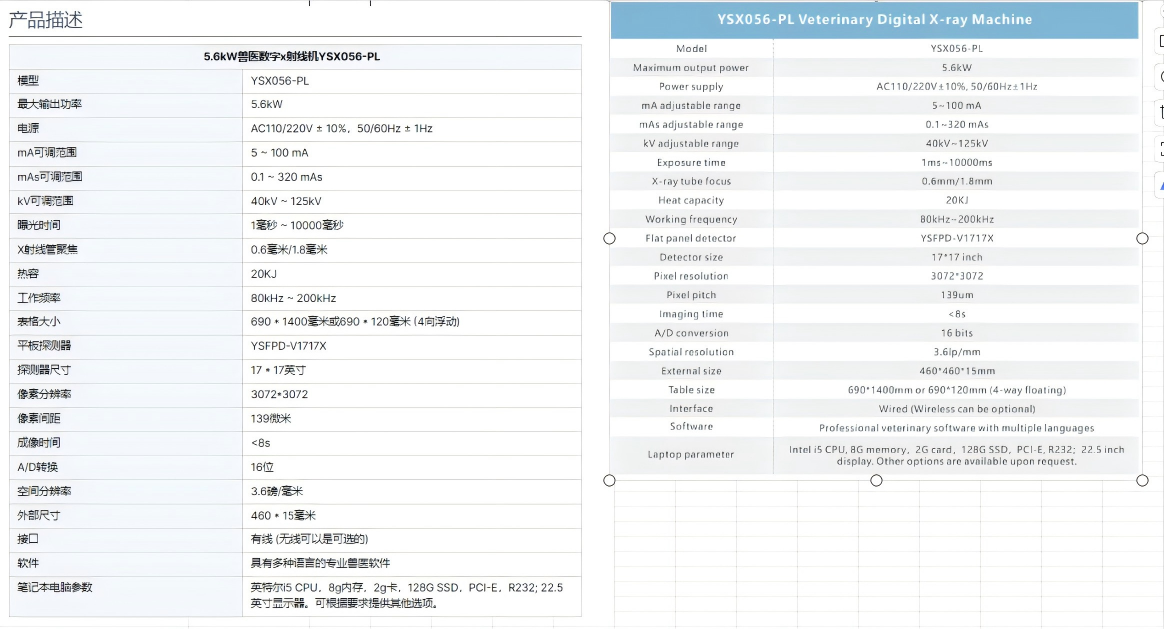Click the value 17*17 inch
Image resolution: width=1164 pixels, height=629 pixels.
(x=957, y=257)
